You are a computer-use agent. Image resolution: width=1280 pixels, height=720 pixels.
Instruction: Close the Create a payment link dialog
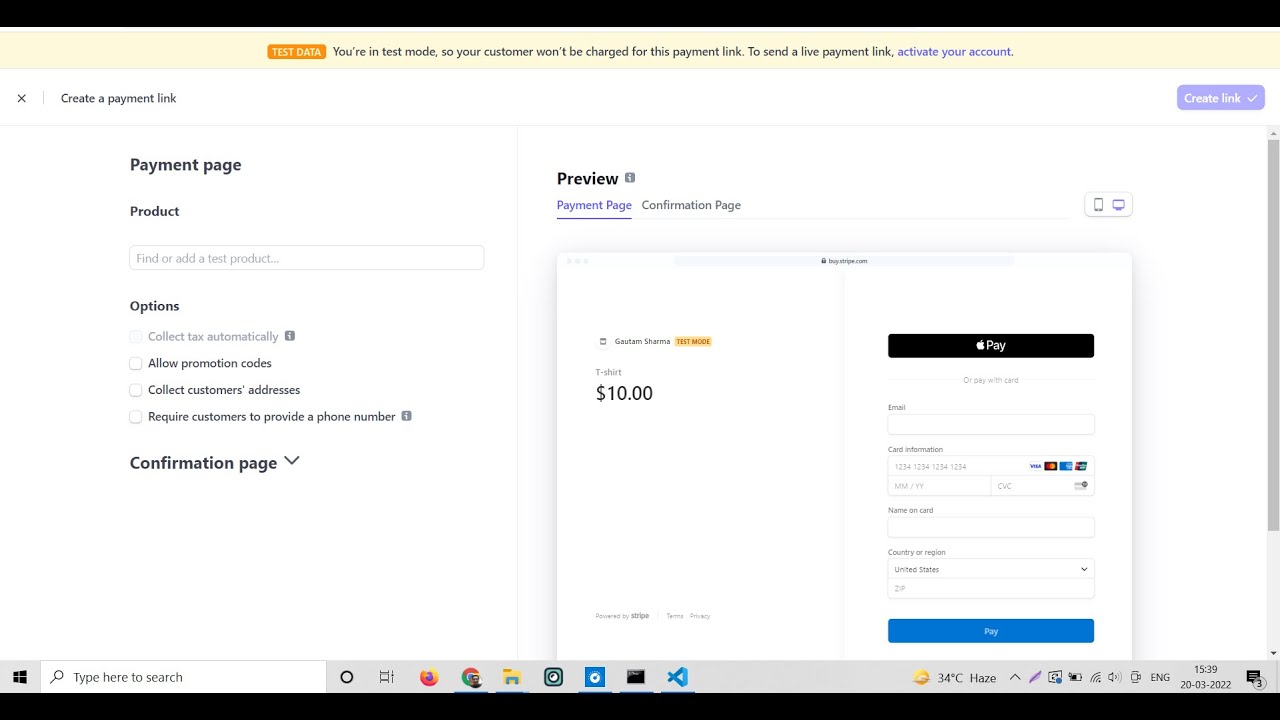click(x=22, y=98)
